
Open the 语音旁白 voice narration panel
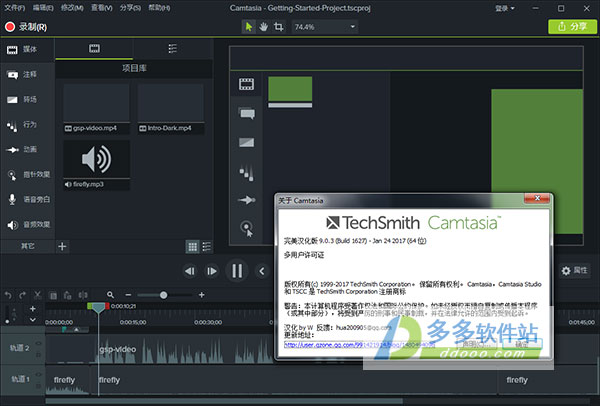click(28, 199)
